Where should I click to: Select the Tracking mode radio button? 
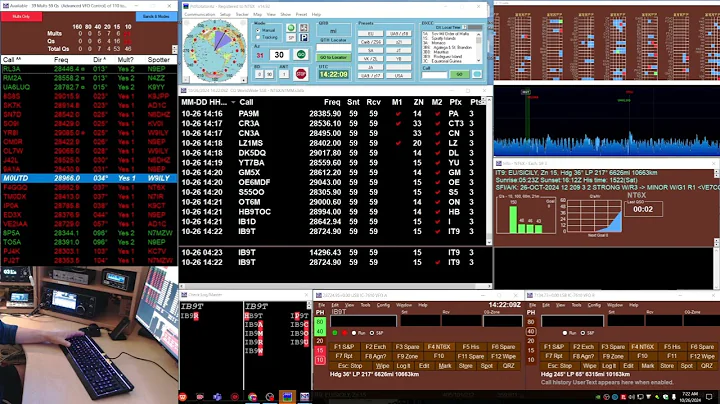click(258, 37)
